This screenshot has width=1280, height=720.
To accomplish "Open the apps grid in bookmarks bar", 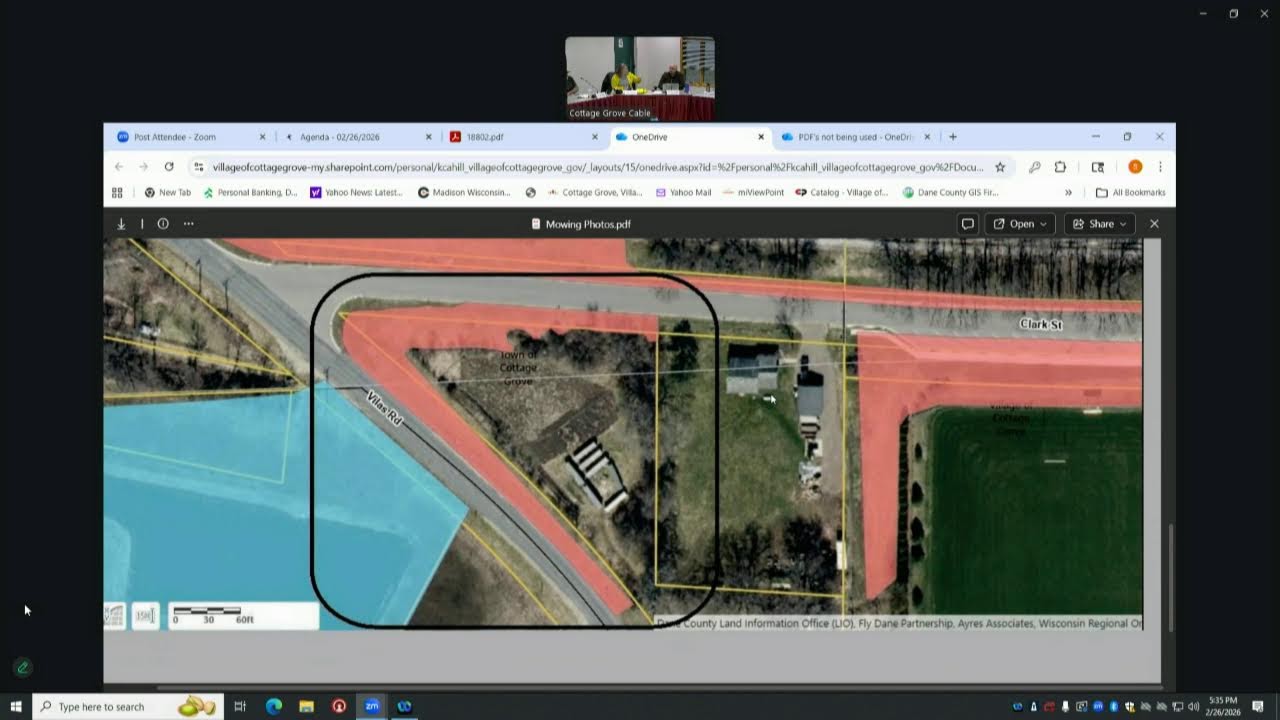I will pos(117,192).
